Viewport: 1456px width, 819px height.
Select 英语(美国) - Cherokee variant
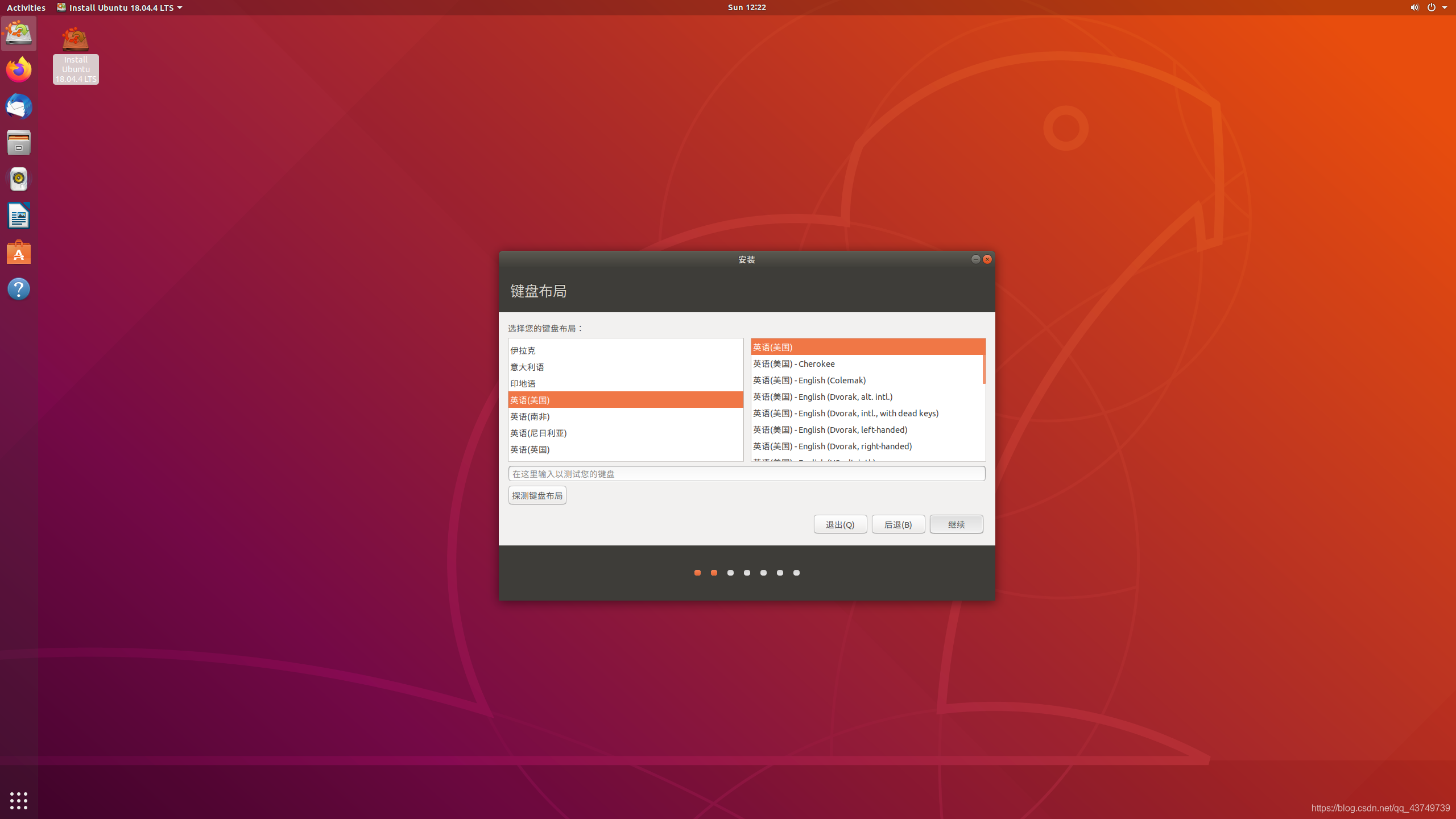point(867,363)
